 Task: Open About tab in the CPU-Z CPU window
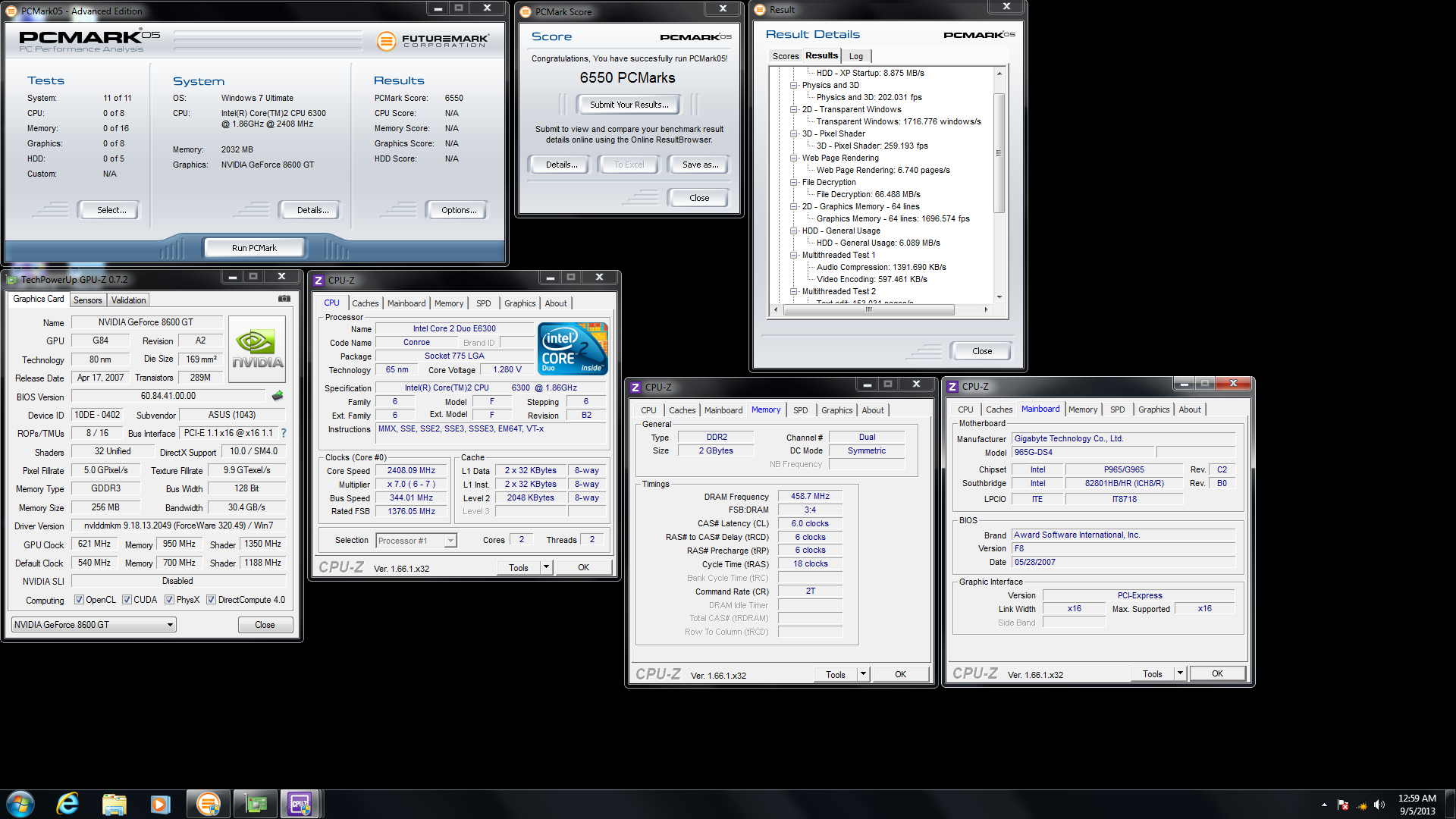(556, 303)
